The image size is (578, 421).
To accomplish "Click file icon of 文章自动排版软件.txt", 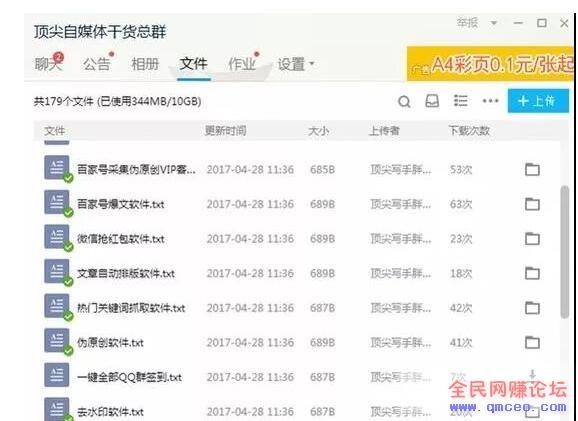I will pyautogui.click(x=57, y=271).
